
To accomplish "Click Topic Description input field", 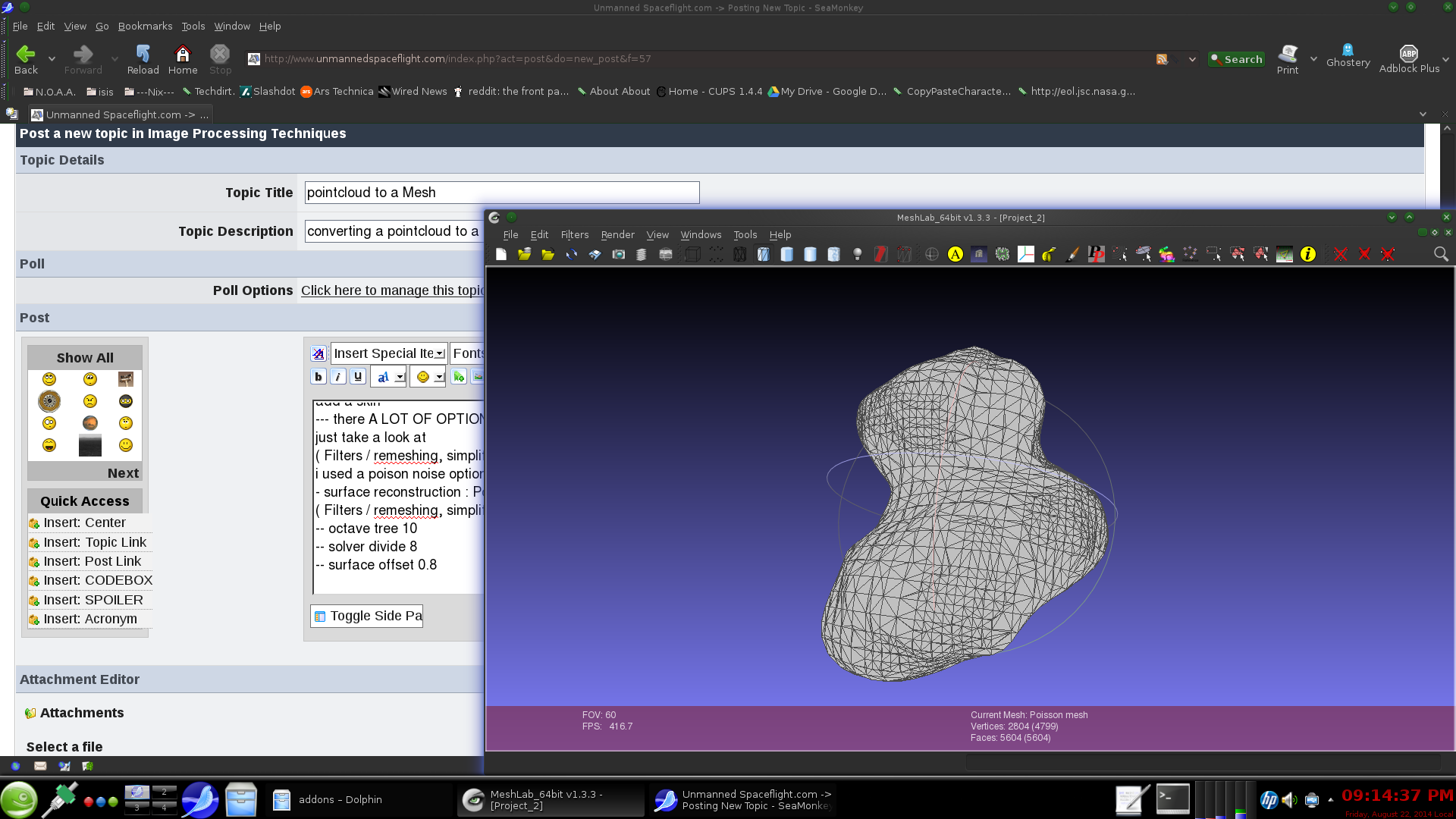I will (x=394, y=231).
